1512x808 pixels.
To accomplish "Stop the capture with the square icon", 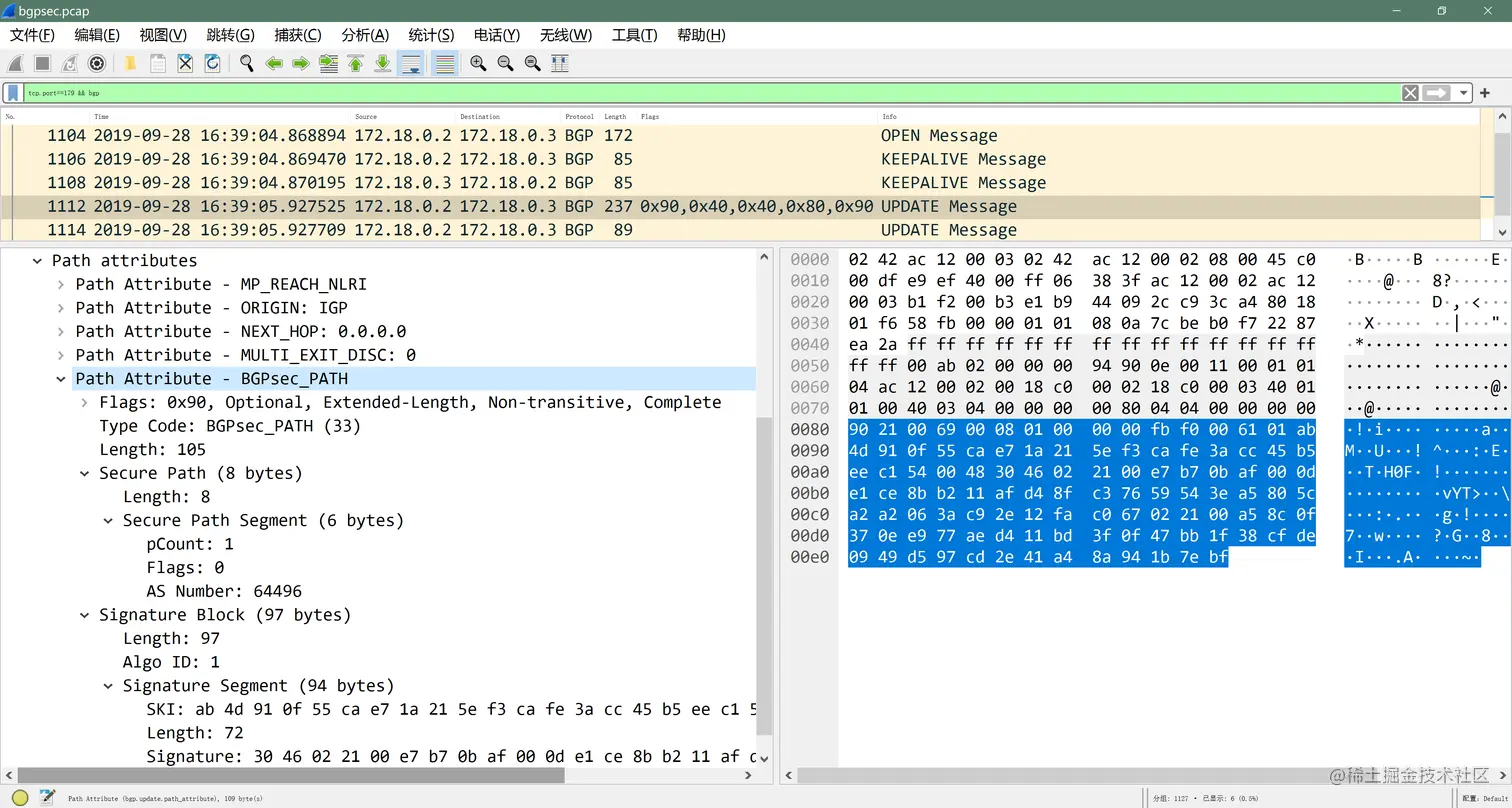I will point(42,63).
